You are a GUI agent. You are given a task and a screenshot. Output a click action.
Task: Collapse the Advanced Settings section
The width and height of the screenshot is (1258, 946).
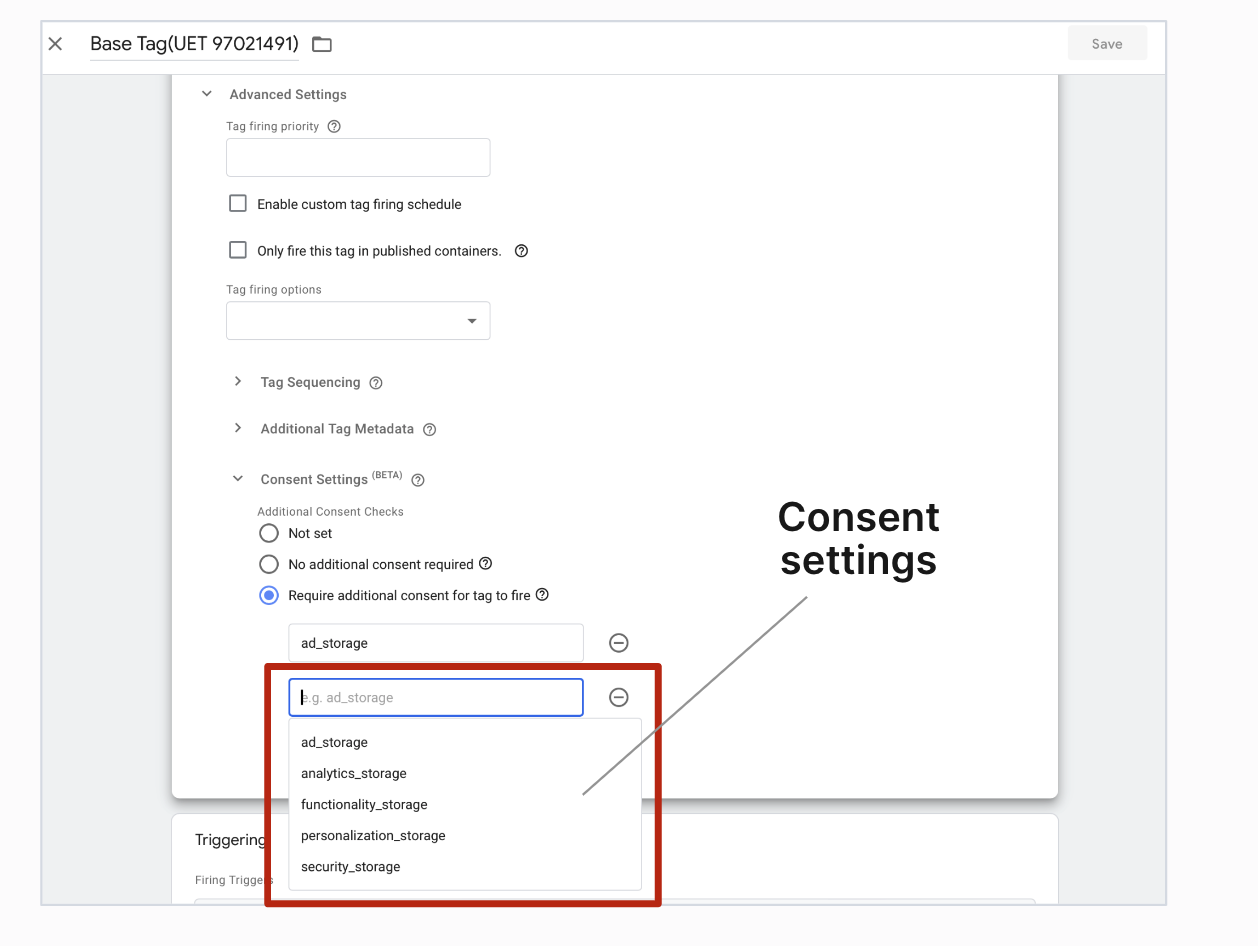tap(207, 93)
